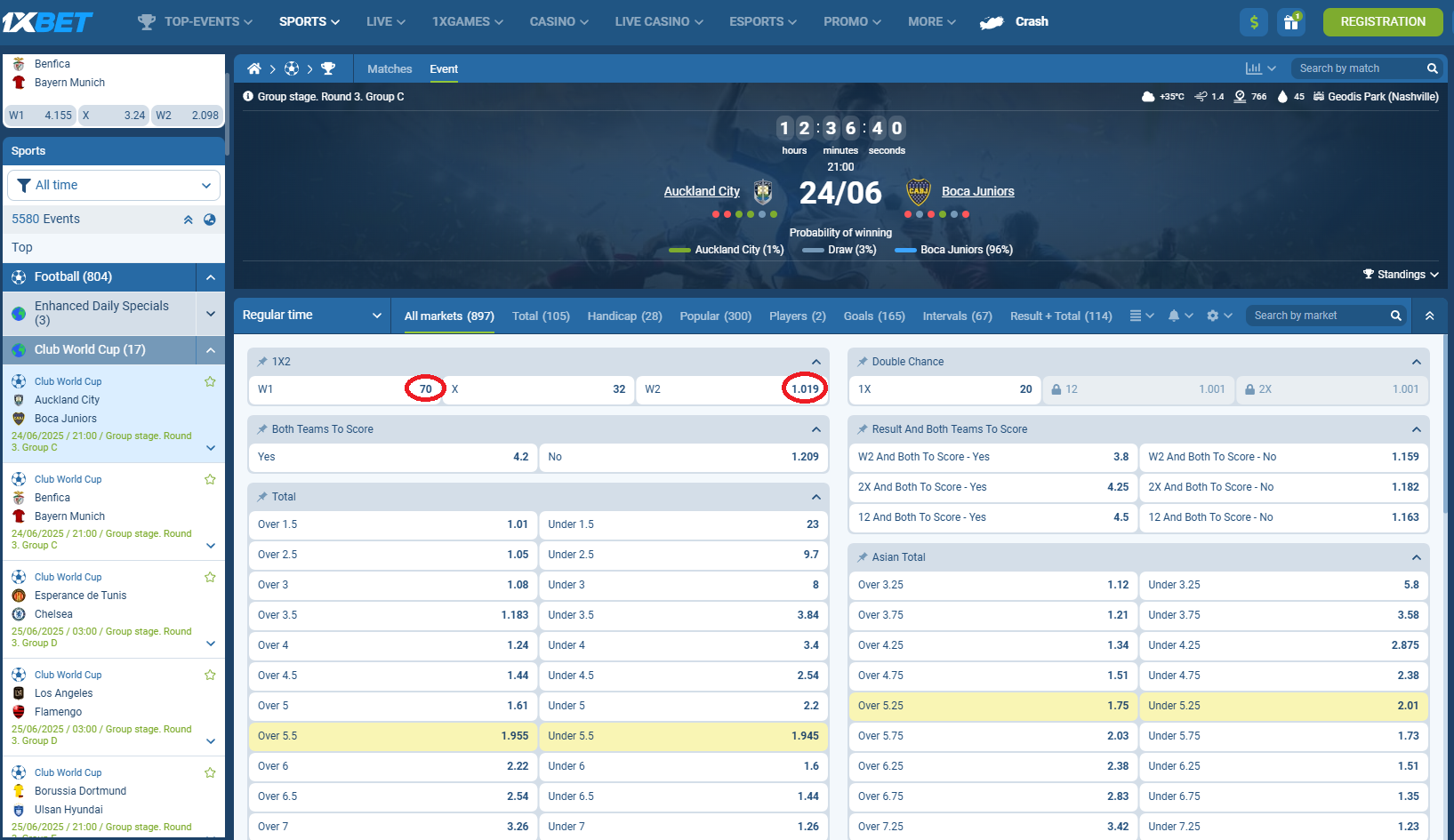Collapse events list double-chevron icon
Screen dimensions: 1454x840
coord(188,220)
